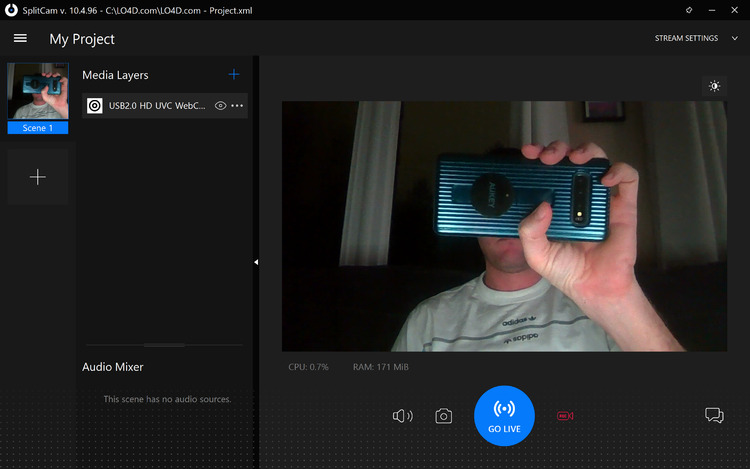The width and height of the screenshot is (750, 469).
Task: Toggle visibility of USB2.0 HD UVC webcam layer
Action: 221,106
